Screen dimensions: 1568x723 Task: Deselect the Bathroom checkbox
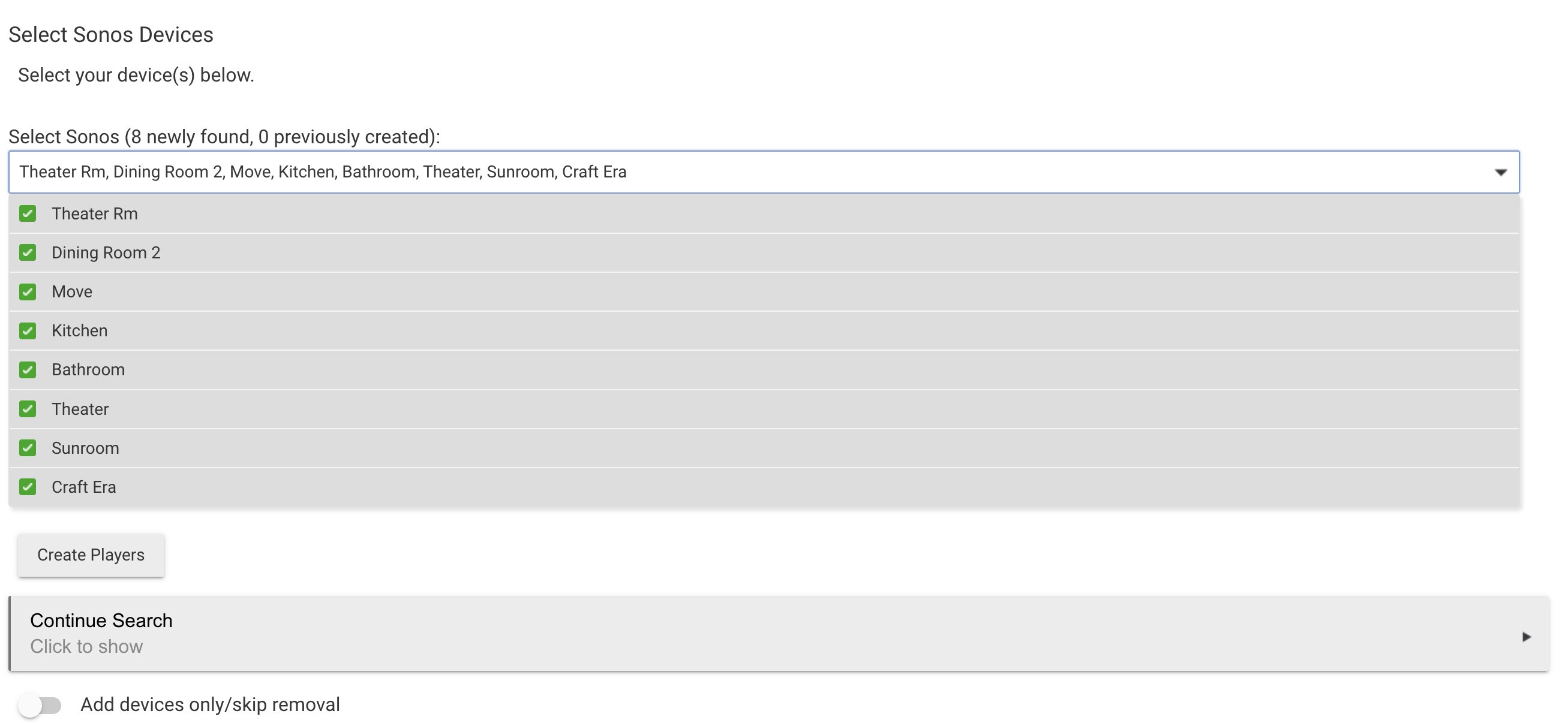28,370
